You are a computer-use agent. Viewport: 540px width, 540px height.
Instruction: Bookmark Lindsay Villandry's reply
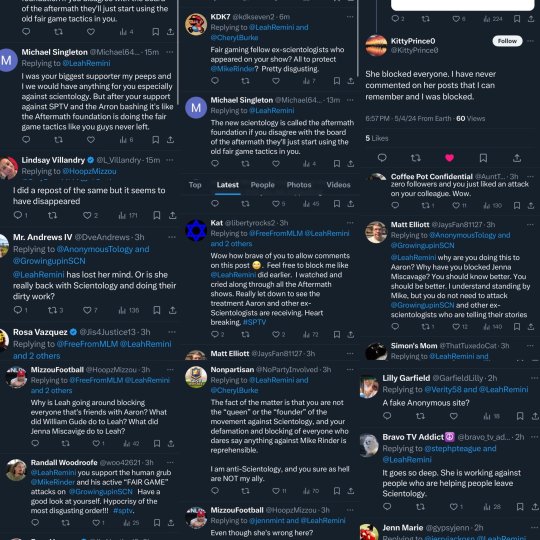(x=156, y=215)
